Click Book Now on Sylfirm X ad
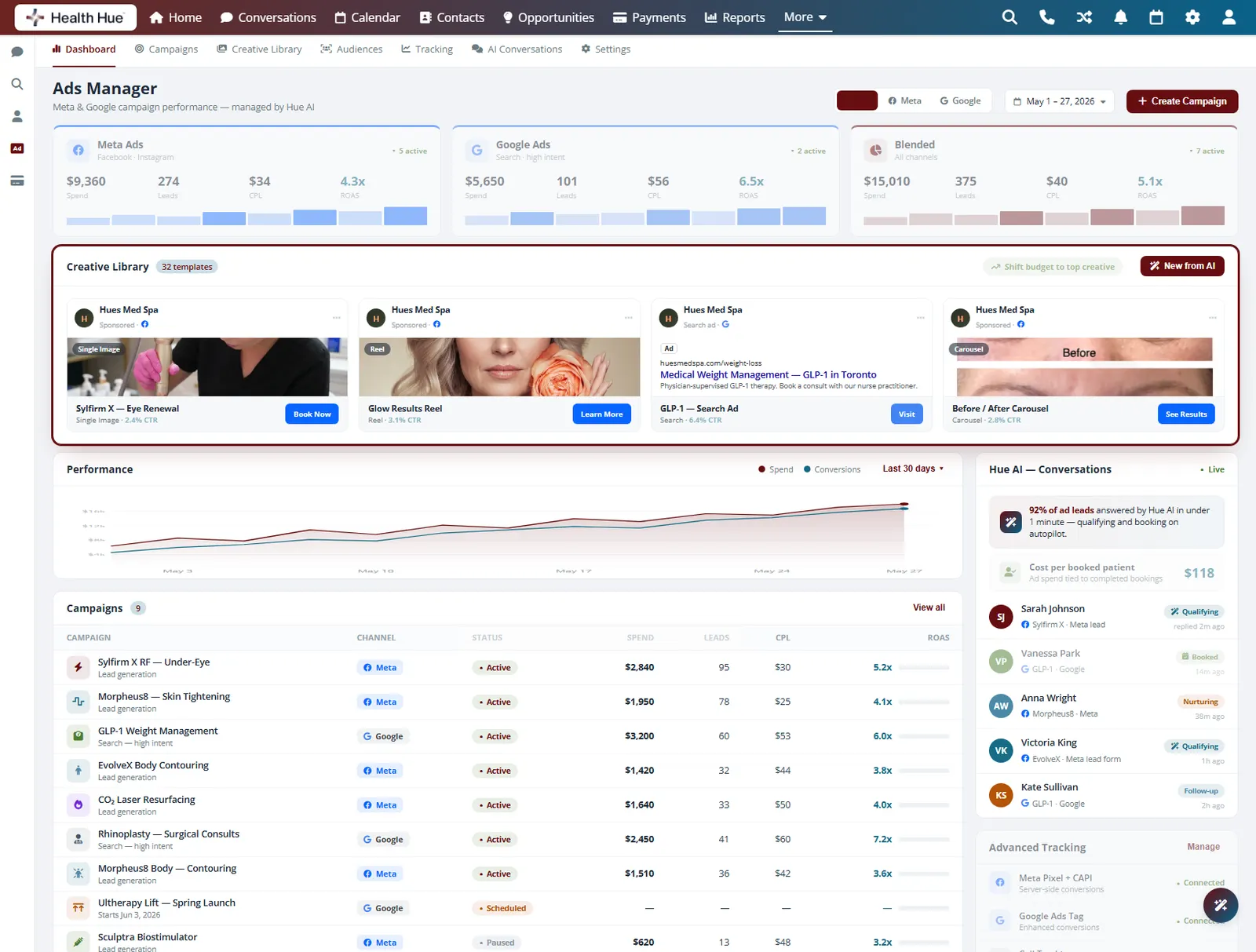Image resolution: width=1256 pixels, height=952 pixels. pos(312,414)
